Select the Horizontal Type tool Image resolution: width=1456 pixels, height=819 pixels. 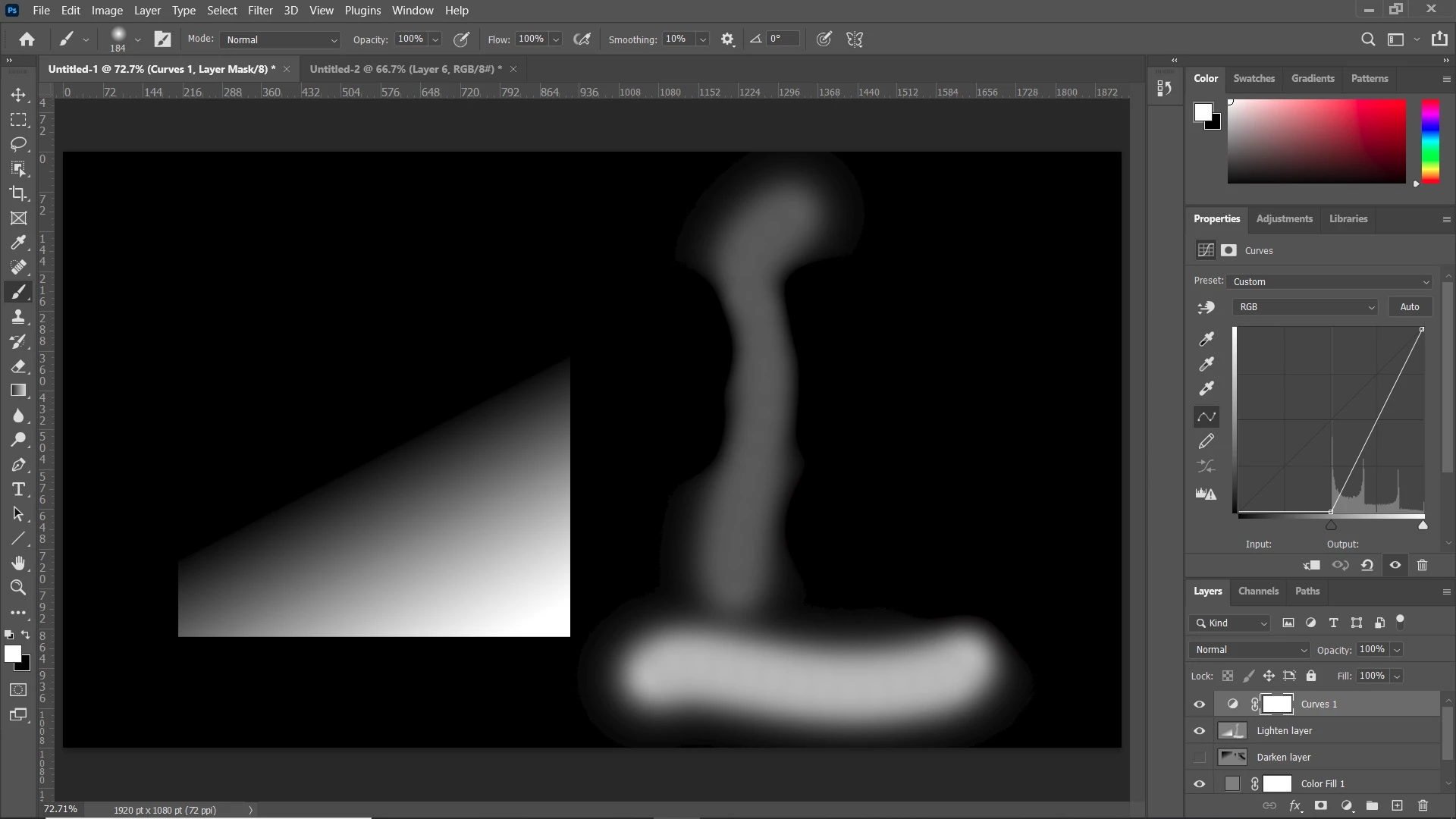pos(18,490)
